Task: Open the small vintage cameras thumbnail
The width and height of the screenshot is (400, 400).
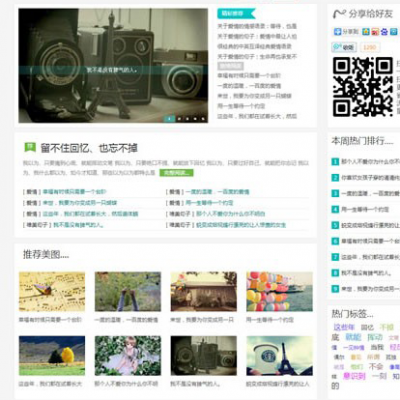Action: pyautogui.click(x=204, y=356)
